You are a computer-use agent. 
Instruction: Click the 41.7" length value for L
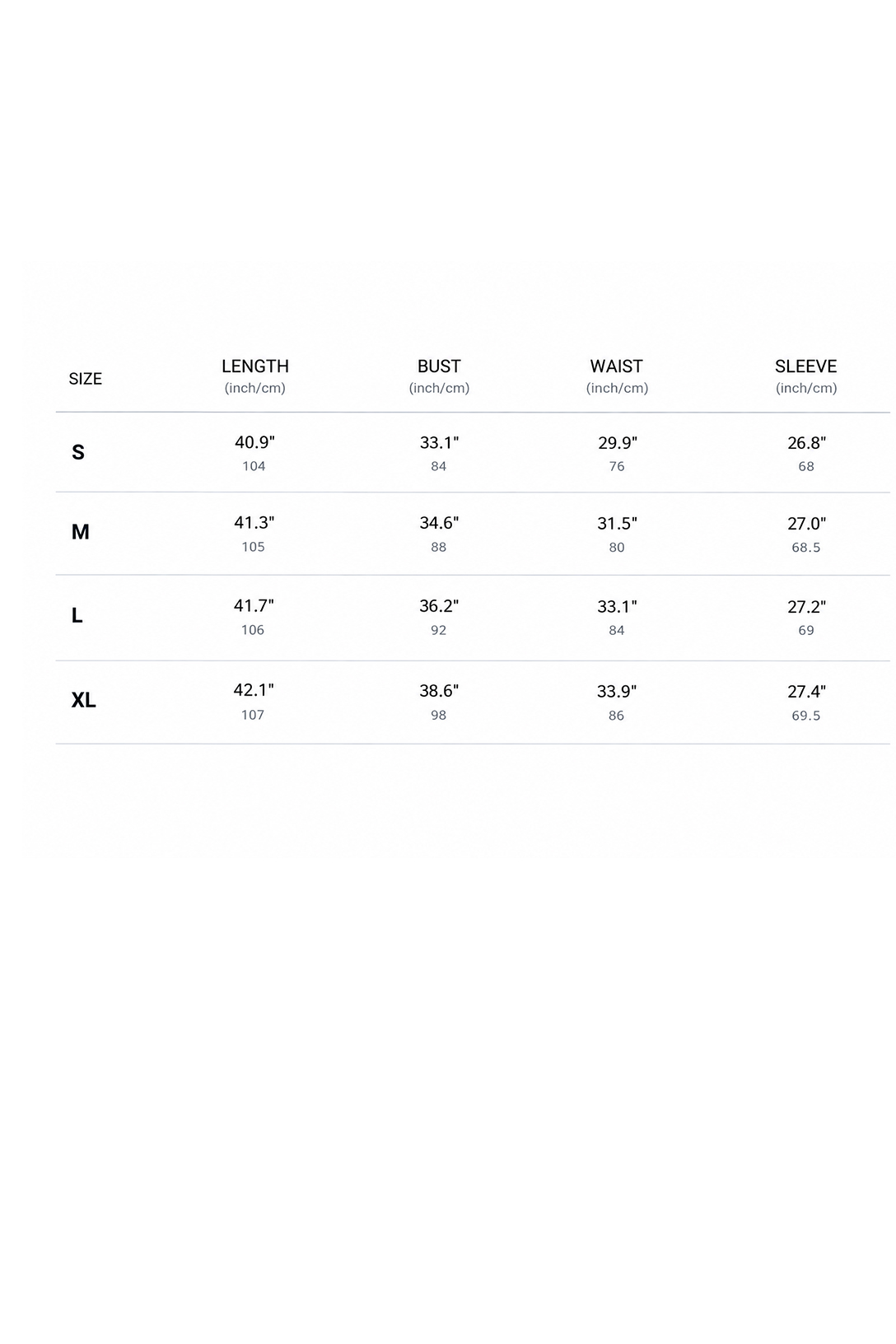tap(254, 606)
